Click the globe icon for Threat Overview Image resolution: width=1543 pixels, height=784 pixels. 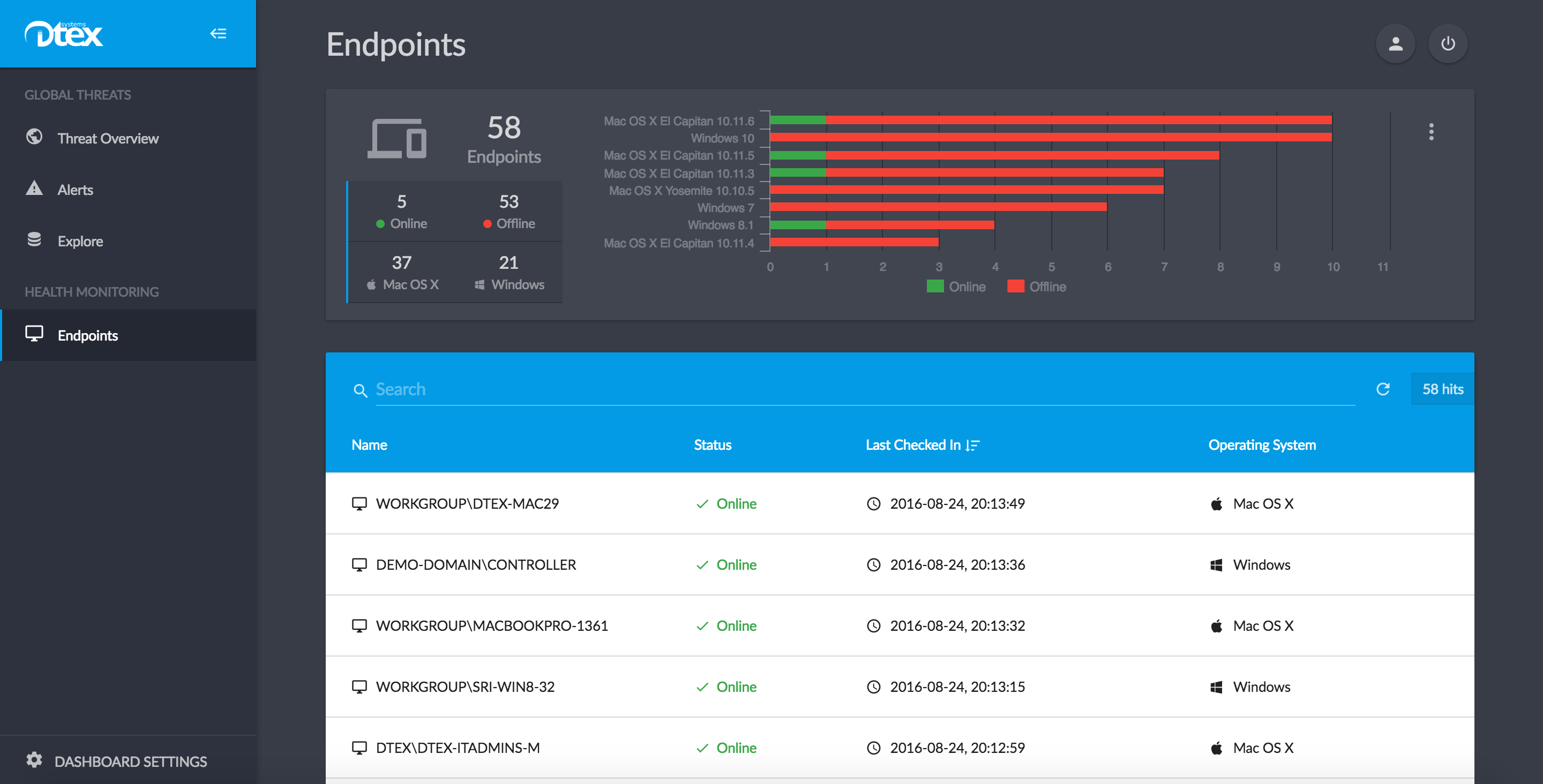[34, 137]
